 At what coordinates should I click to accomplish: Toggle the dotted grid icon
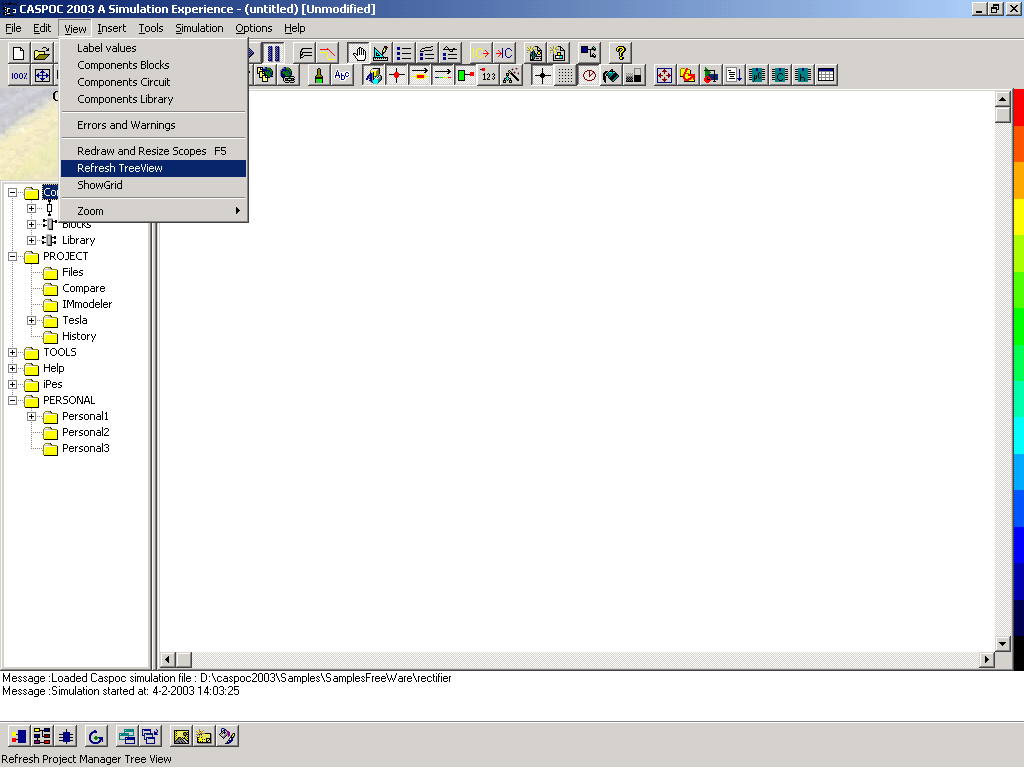[566, 75]
